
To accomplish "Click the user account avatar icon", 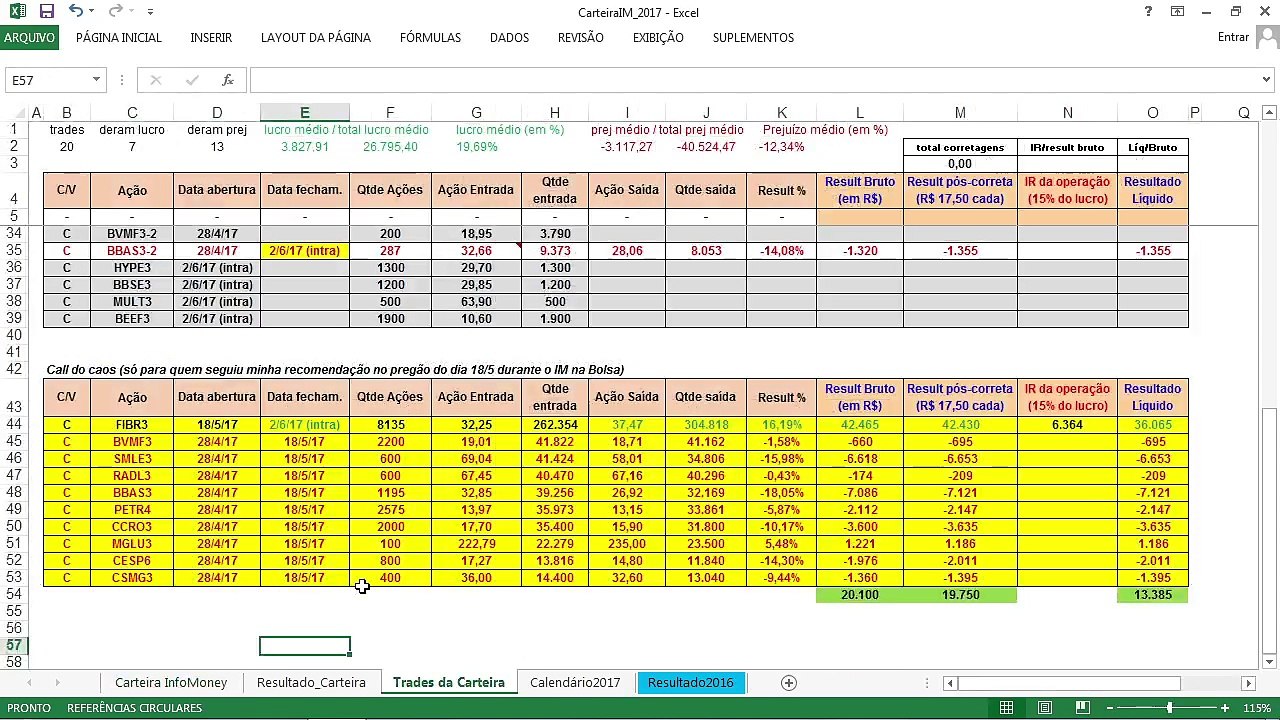I will coord(1267,37).
